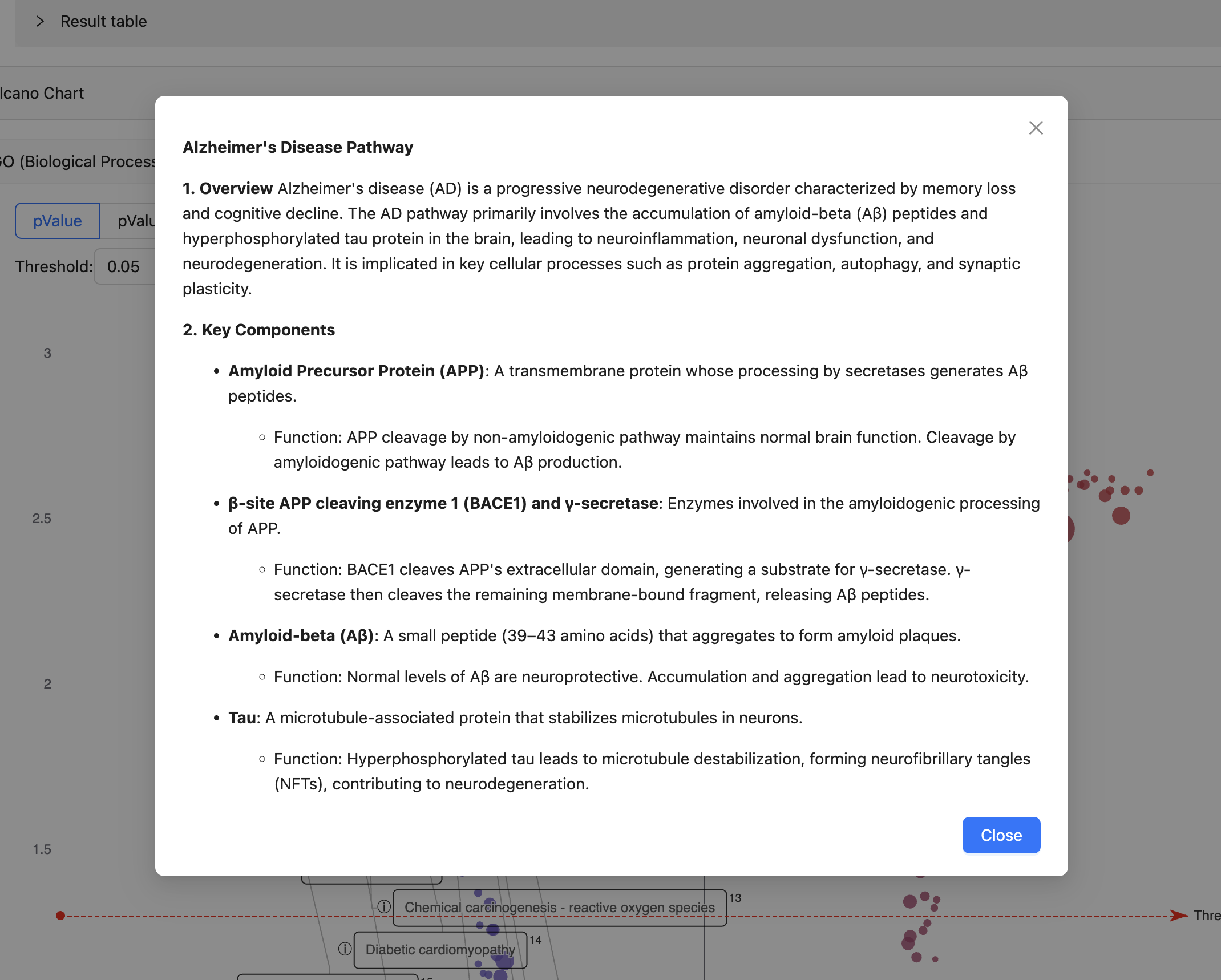Click the Result table chevron arrow
1221x980 pixels.
(x=39, y=22)
